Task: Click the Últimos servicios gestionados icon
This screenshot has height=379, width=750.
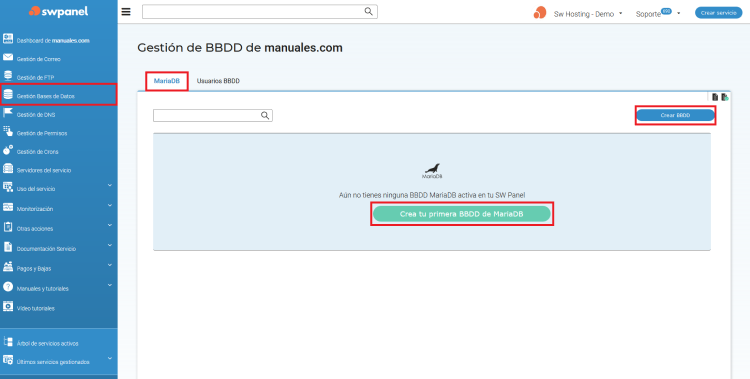Action: (8, 359)
